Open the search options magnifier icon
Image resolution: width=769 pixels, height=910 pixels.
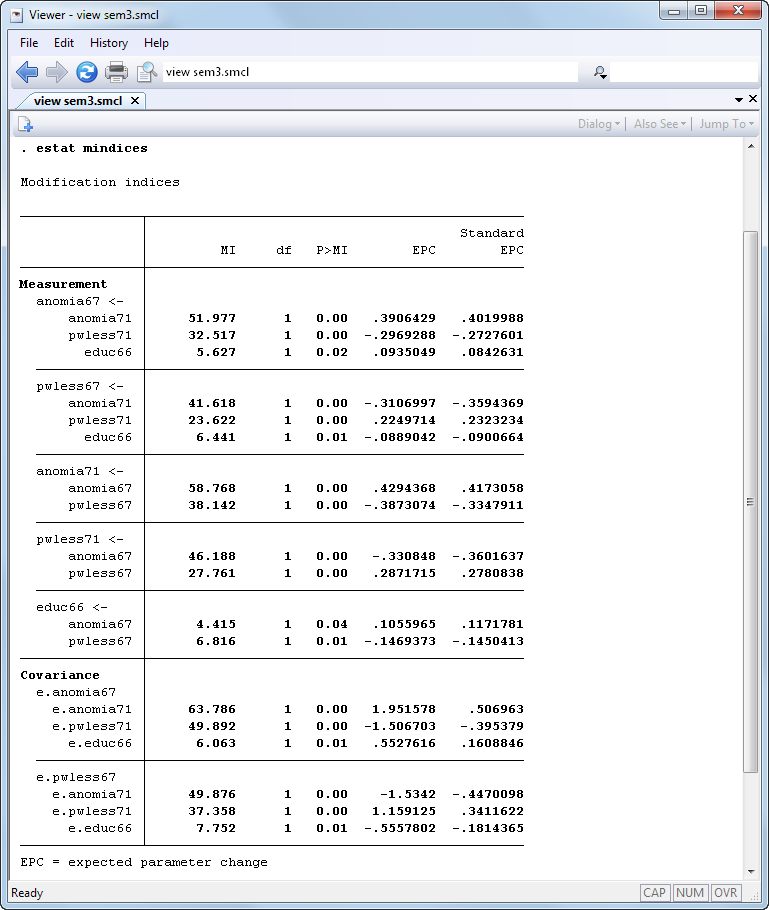tap(600, 73)
